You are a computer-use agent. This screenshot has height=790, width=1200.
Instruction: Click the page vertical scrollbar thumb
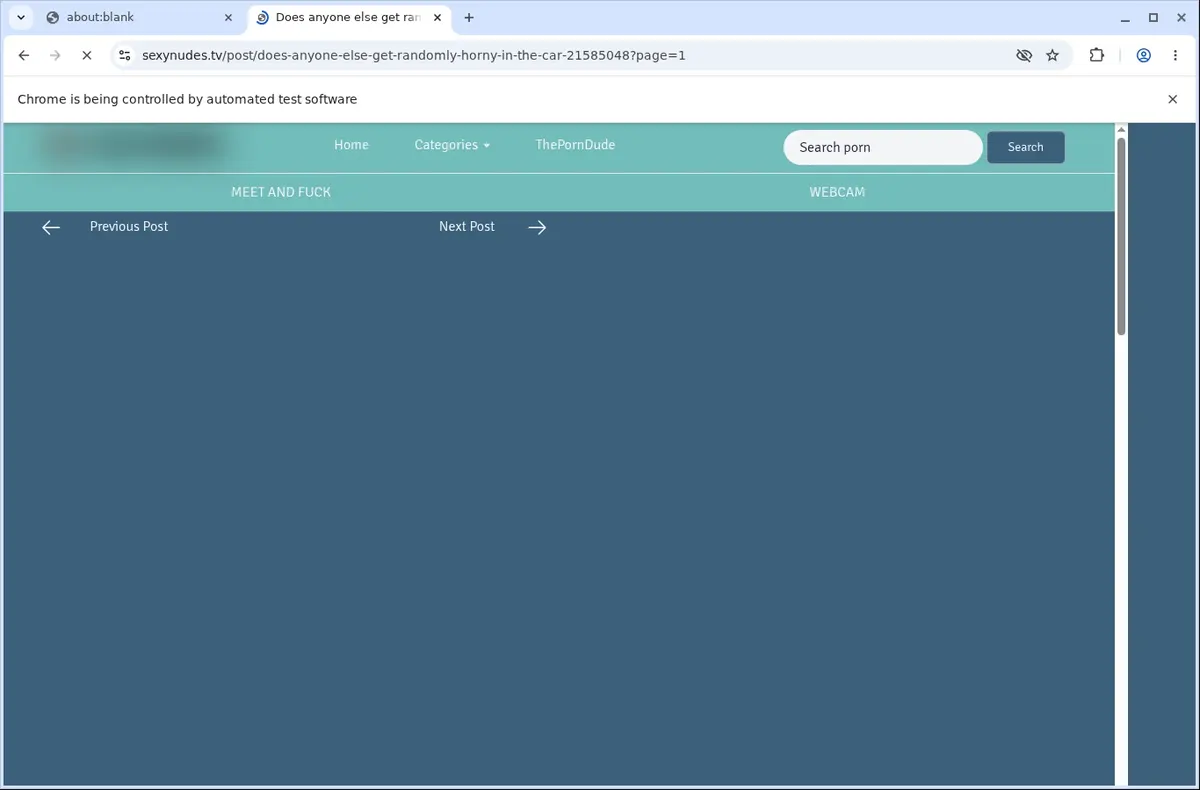1121,236
